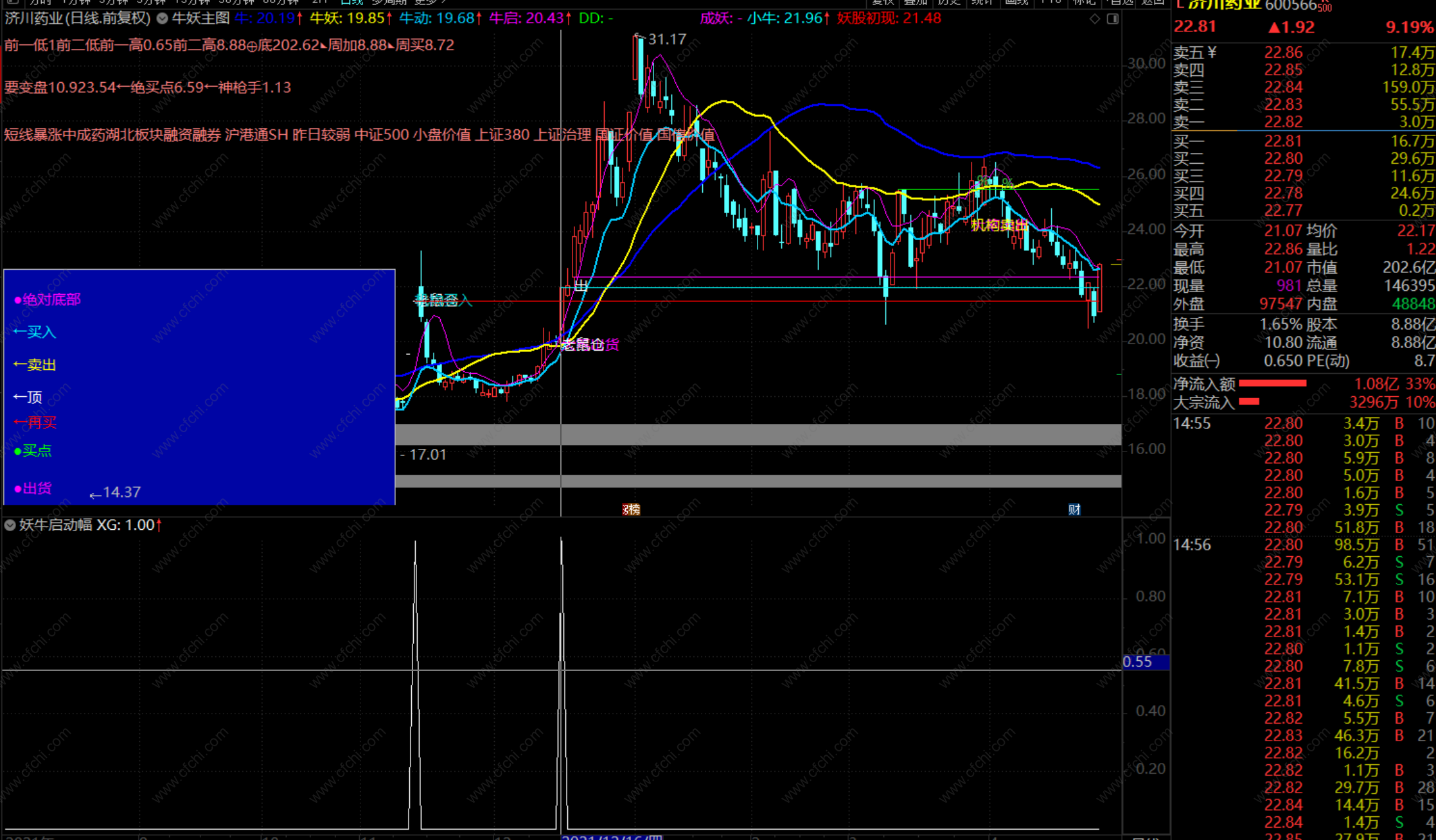Toggle the 复权 price adjustment option
Viewport: 1436px width, 840px height.
(883, 2)
